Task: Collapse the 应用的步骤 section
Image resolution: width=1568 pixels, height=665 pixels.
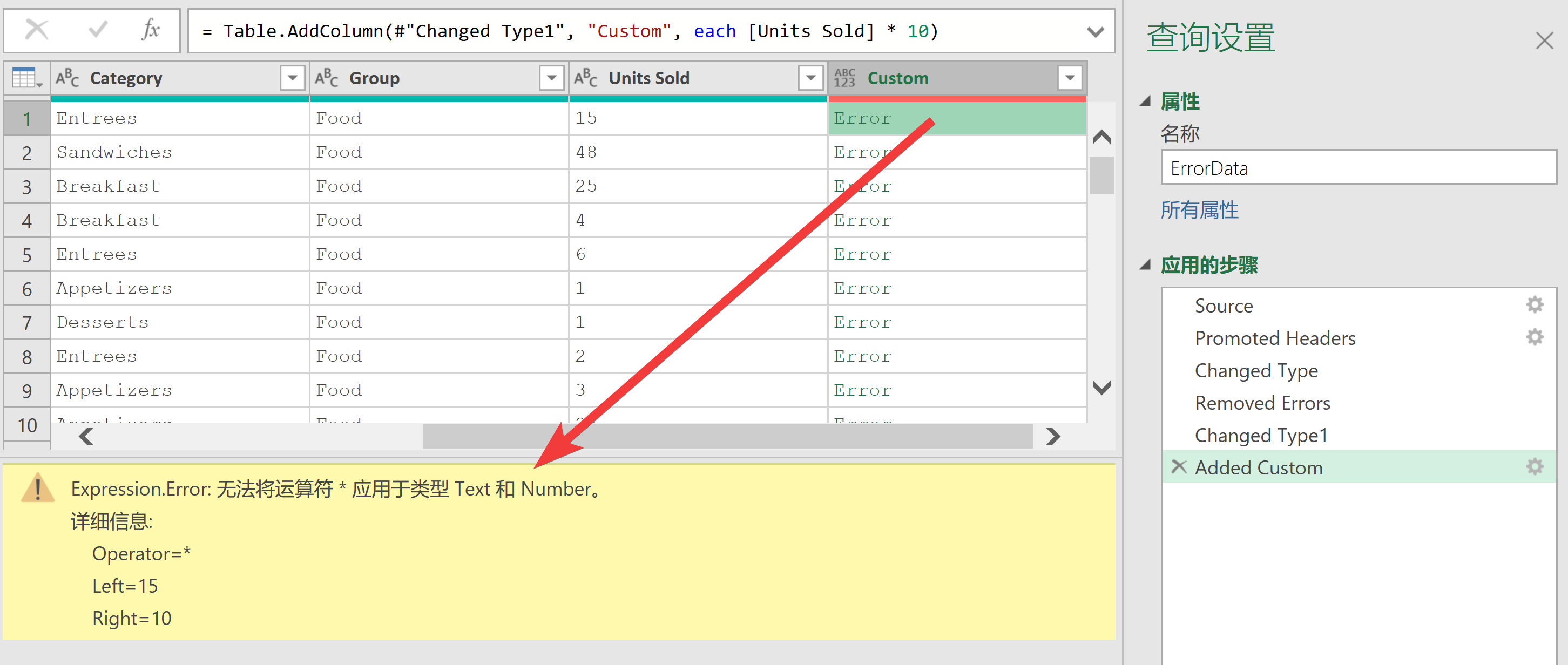Action: pyautogui.click(x=1145, y=264)
